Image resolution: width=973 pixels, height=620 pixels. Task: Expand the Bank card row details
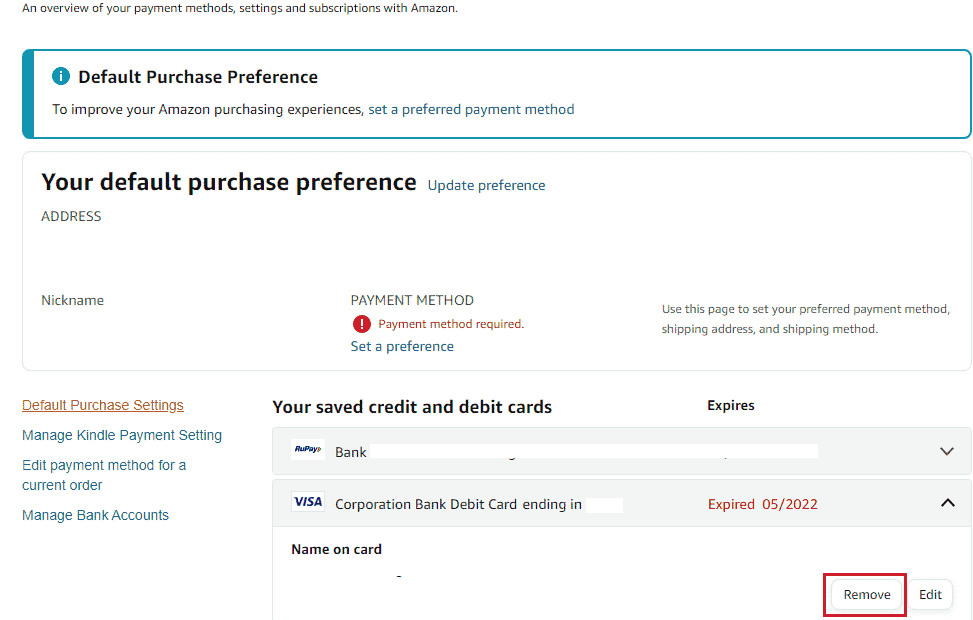tap(946, 451)
